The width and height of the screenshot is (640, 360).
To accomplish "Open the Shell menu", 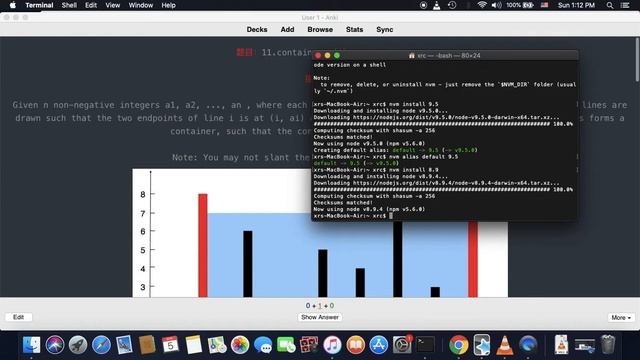I will (x=69, y=5).
